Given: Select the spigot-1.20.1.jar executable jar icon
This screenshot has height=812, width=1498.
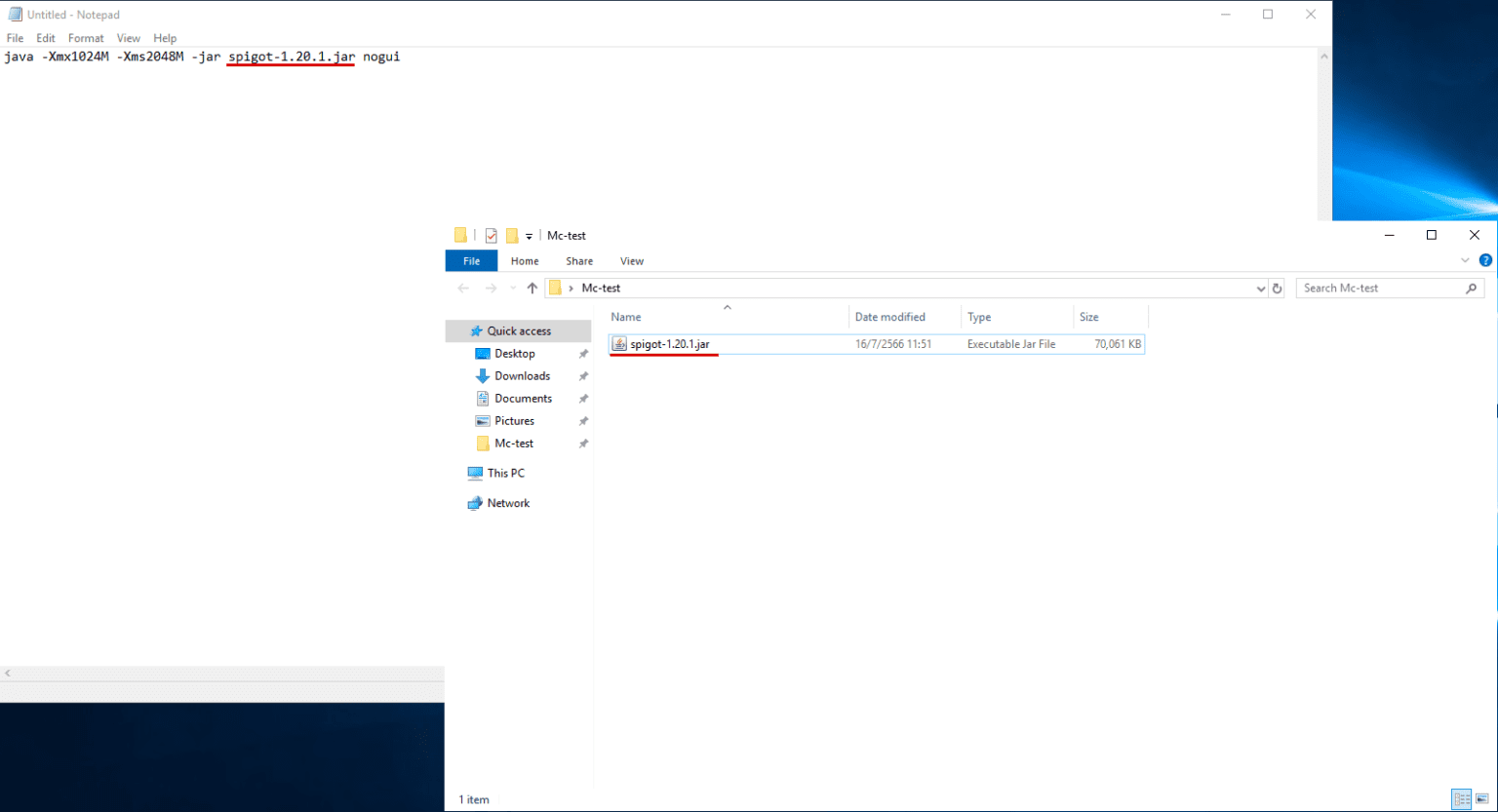Looking at the screenshot, I should pos(618,344).
